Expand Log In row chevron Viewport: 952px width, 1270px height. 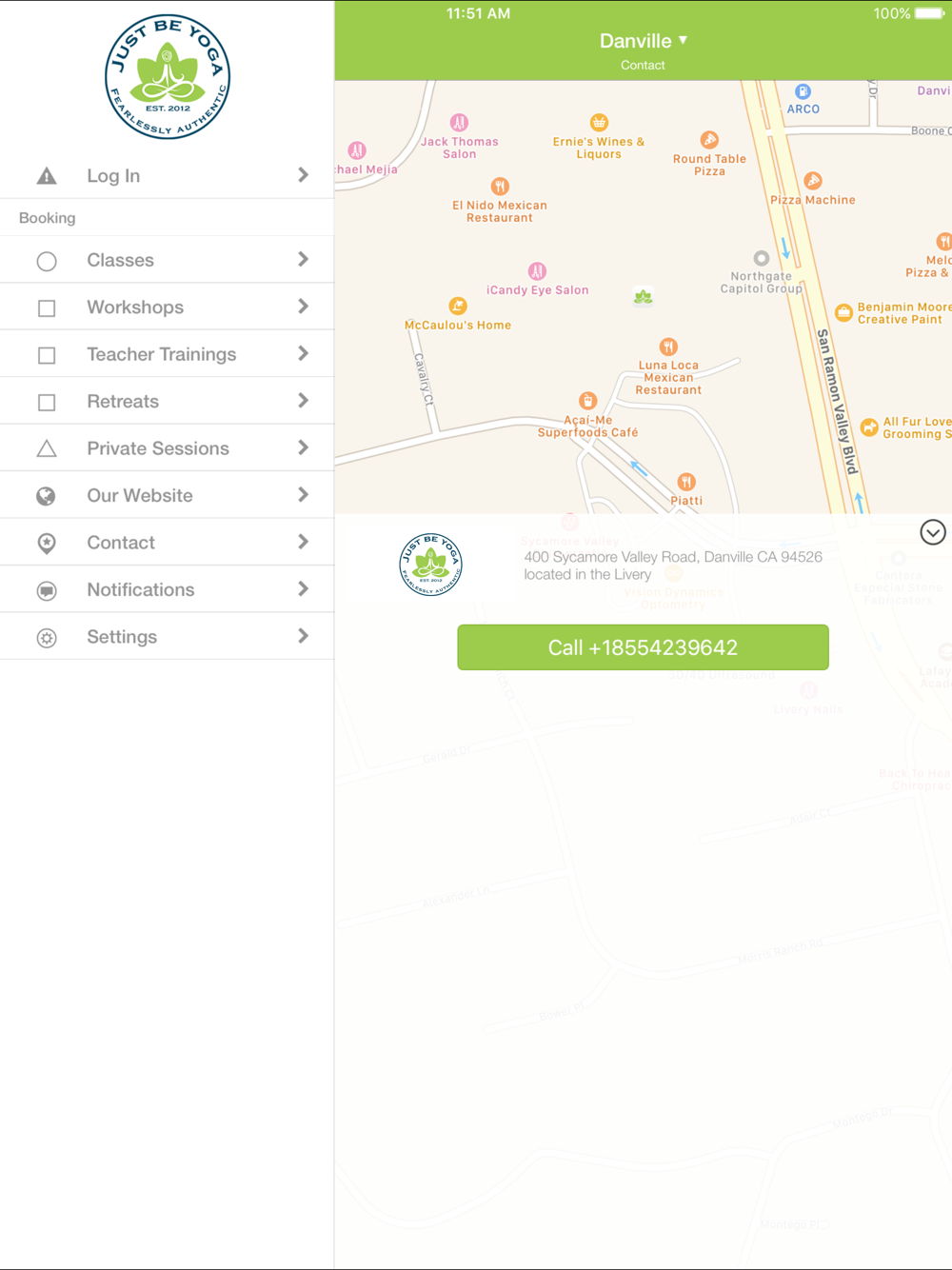coord(303,175)
